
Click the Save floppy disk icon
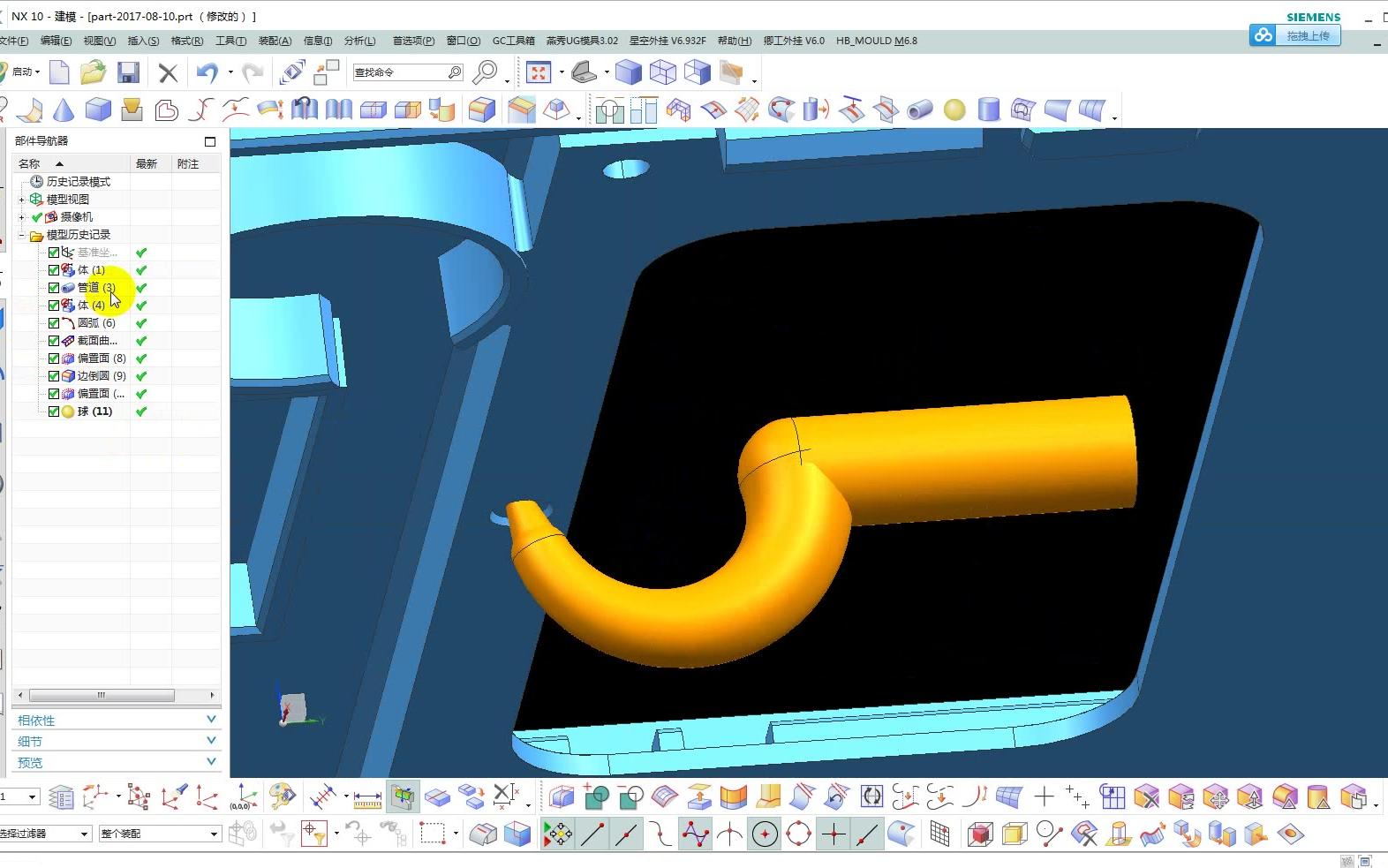point(129,72)
